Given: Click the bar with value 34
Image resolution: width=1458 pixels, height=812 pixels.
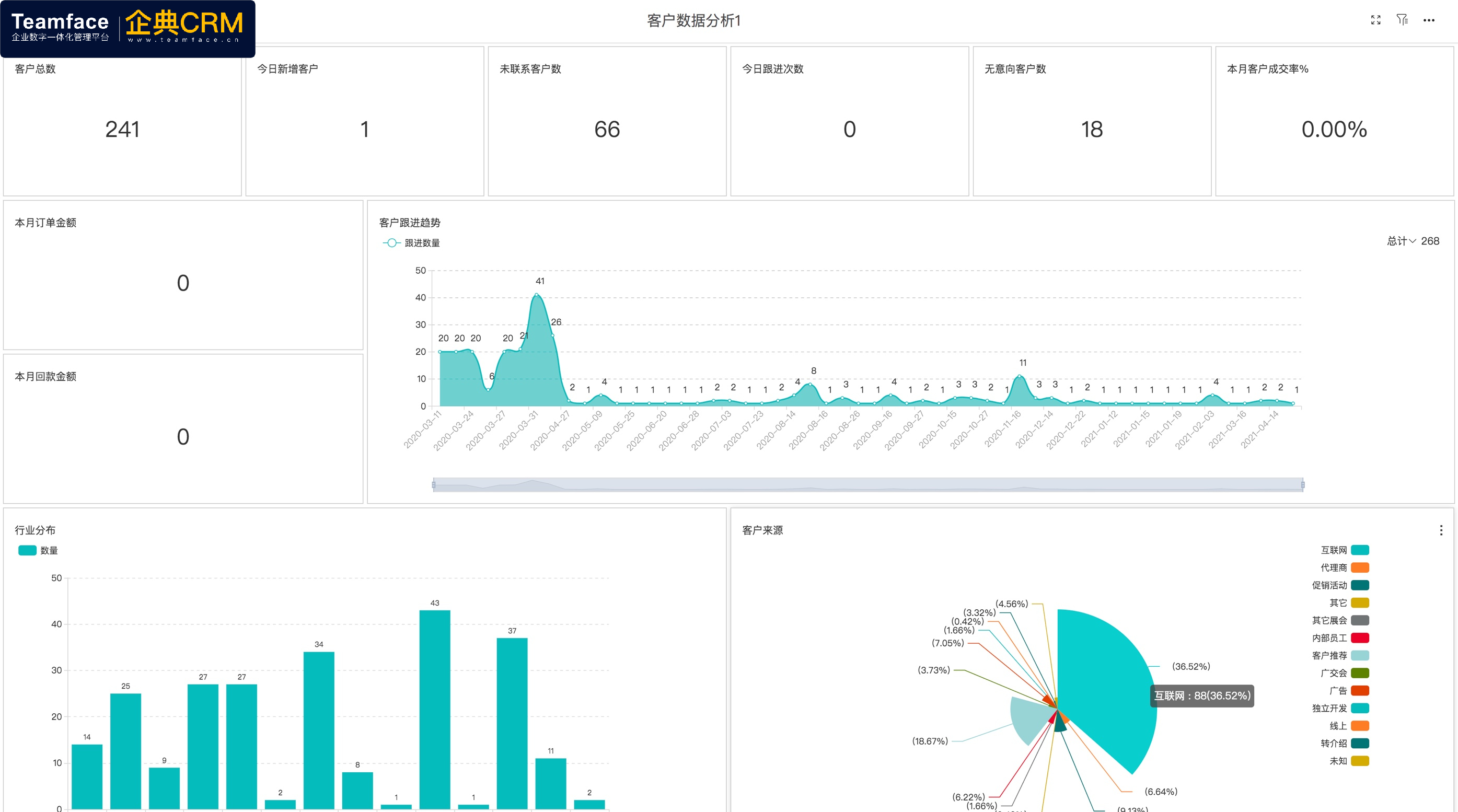Looking at the screenshot, I should coord(319,730).
